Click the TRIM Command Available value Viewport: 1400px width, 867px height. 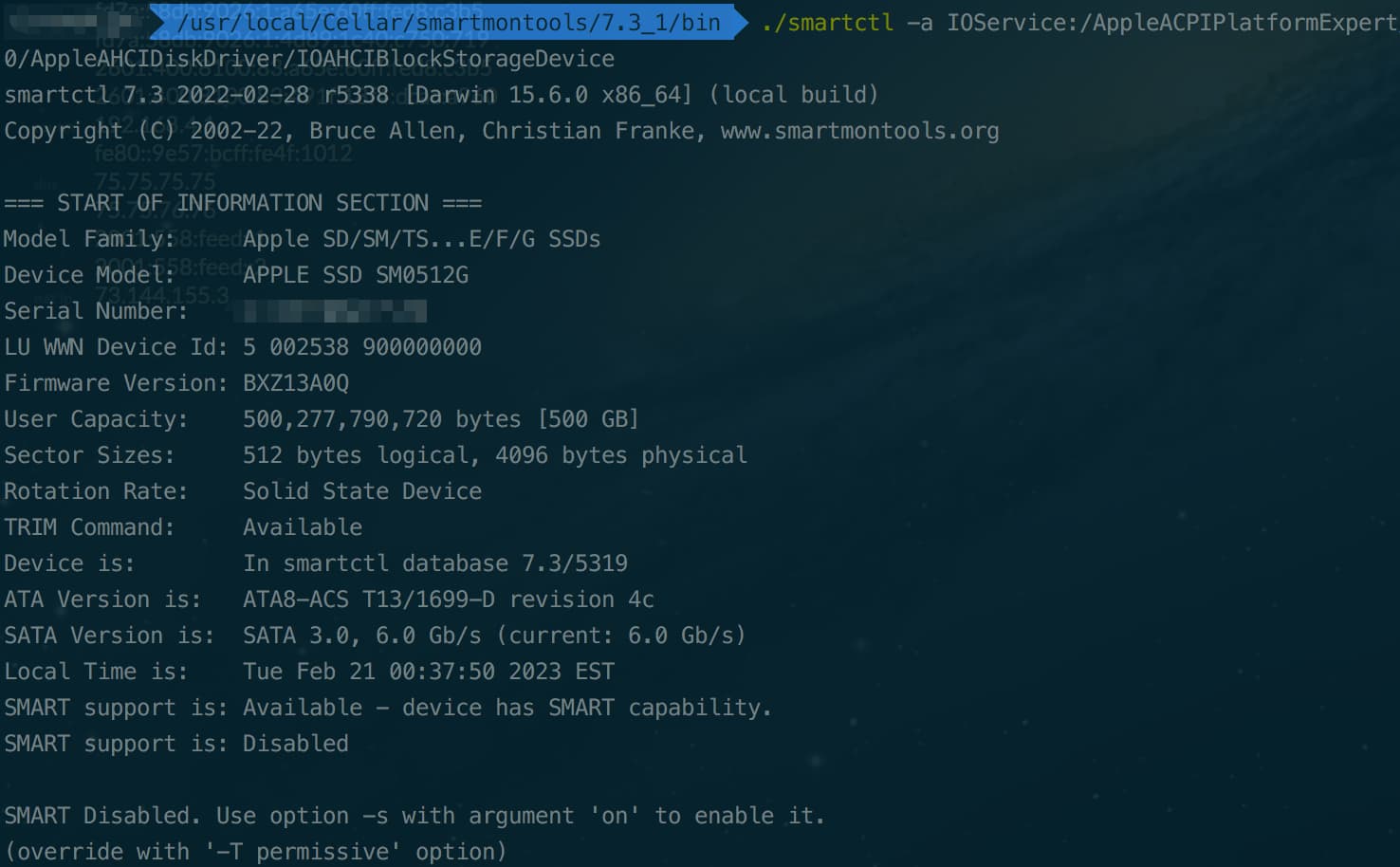303,527
